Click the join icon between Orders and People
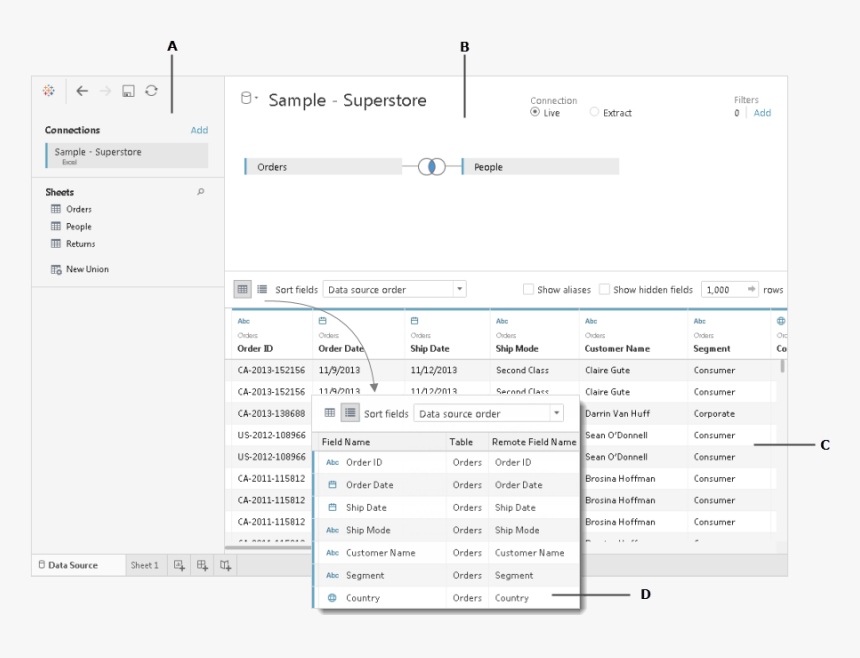Screen dimensions: 860x658 (x=432, y=166)
